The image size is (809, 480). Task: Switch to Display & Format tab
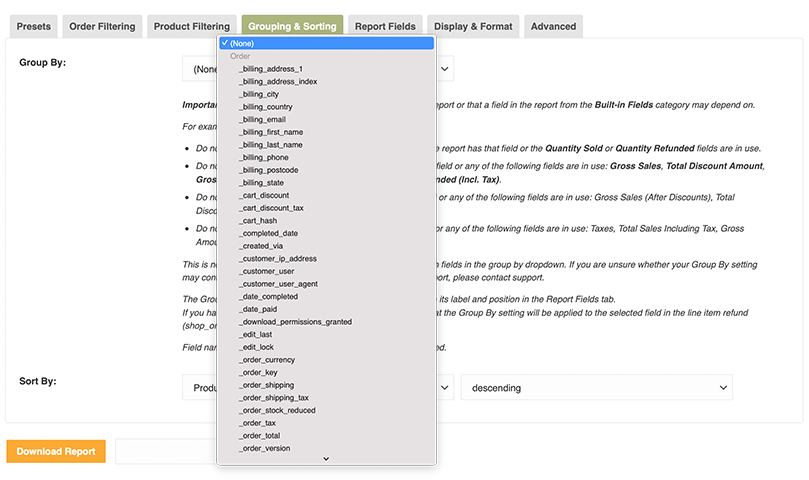pos(470,27)
